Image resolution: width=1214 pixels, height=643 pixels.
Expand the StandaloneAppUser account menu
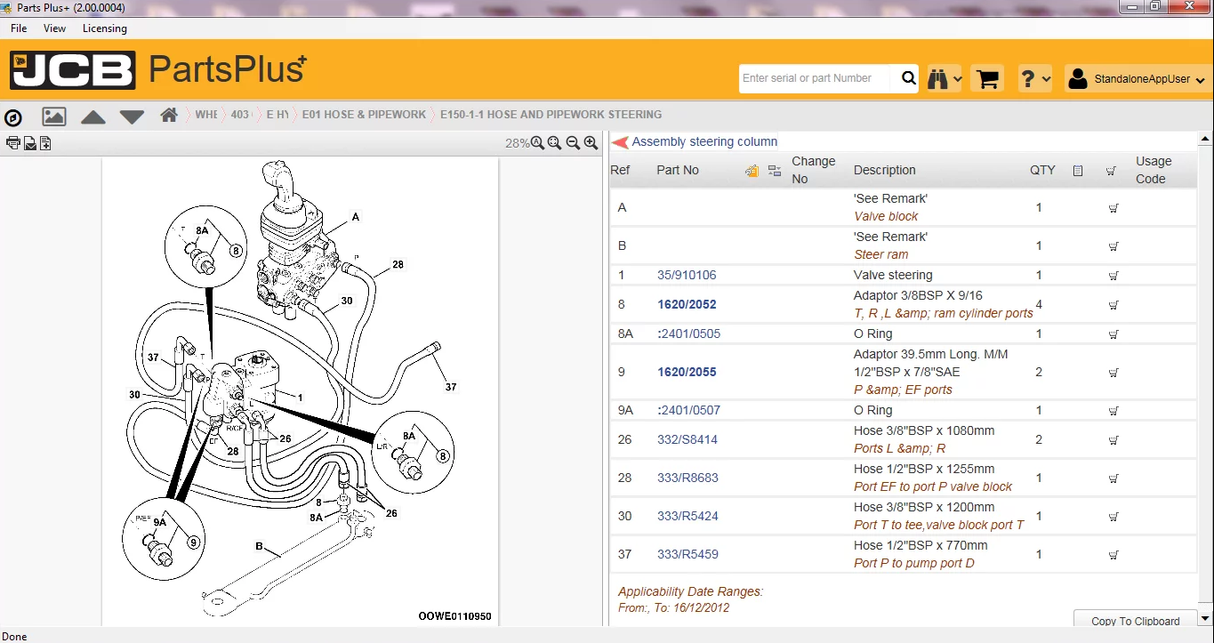[x=1135, y=78]
